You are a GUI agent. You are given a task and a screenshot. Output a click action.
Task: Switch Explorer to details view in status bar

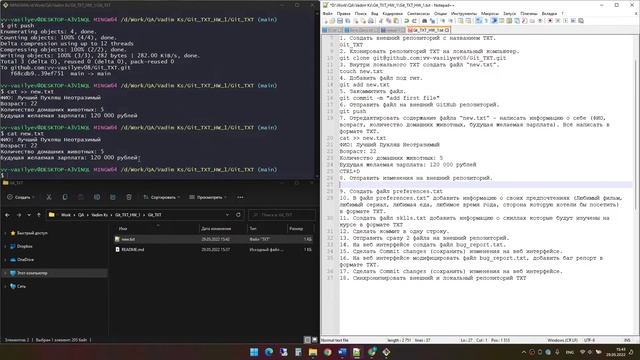(x=308, y=340)
